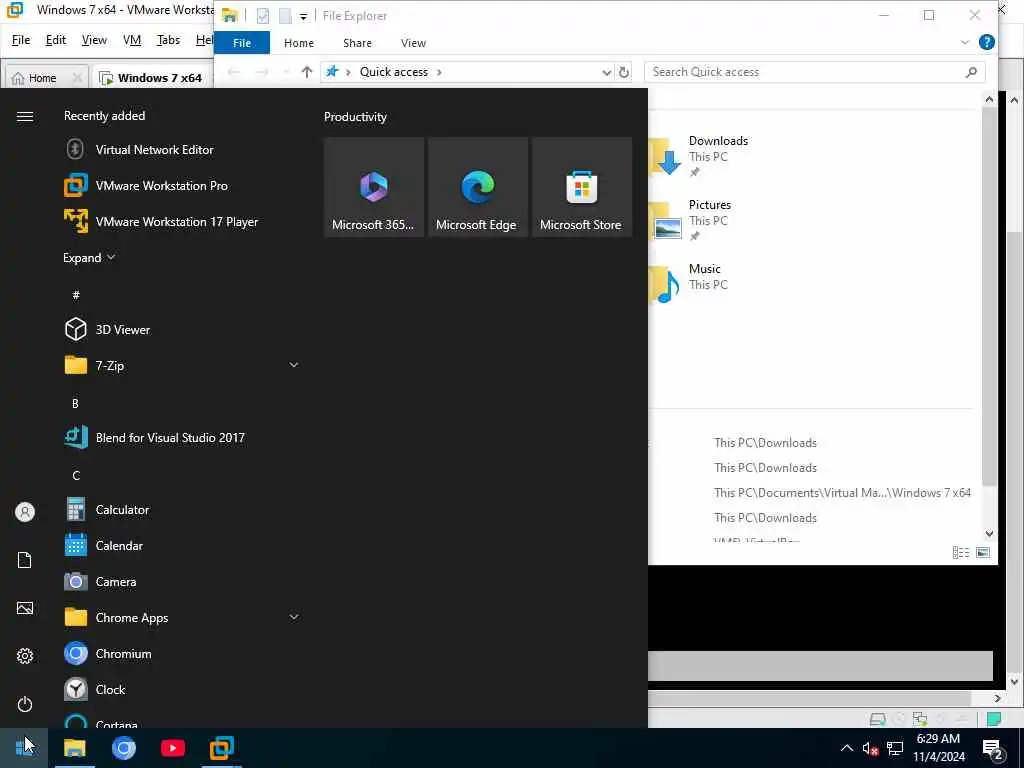The height and width of the screenshot is (768, 1024).
Task: Switch to VMware Home tab
Action: tap(42, 78)
